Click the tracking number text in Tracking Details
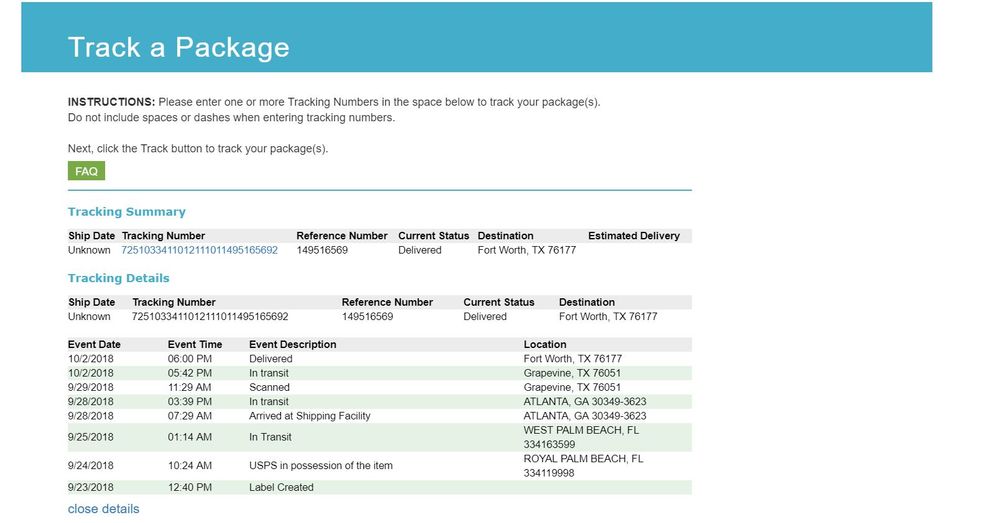 [x=210, y=316]
